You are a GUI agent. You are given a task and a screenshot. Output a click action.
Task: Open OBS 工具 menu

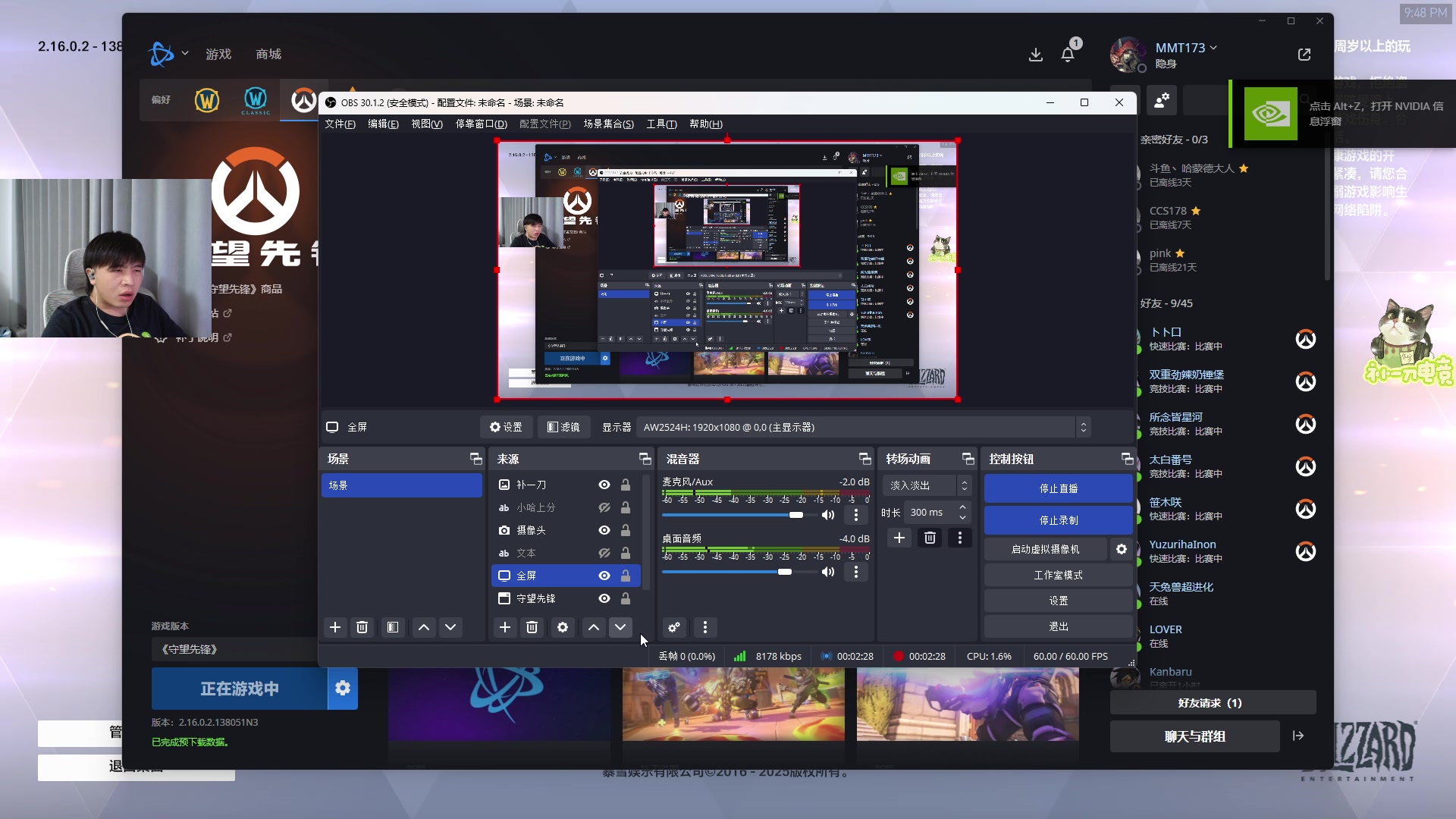(x=661, y=124)
